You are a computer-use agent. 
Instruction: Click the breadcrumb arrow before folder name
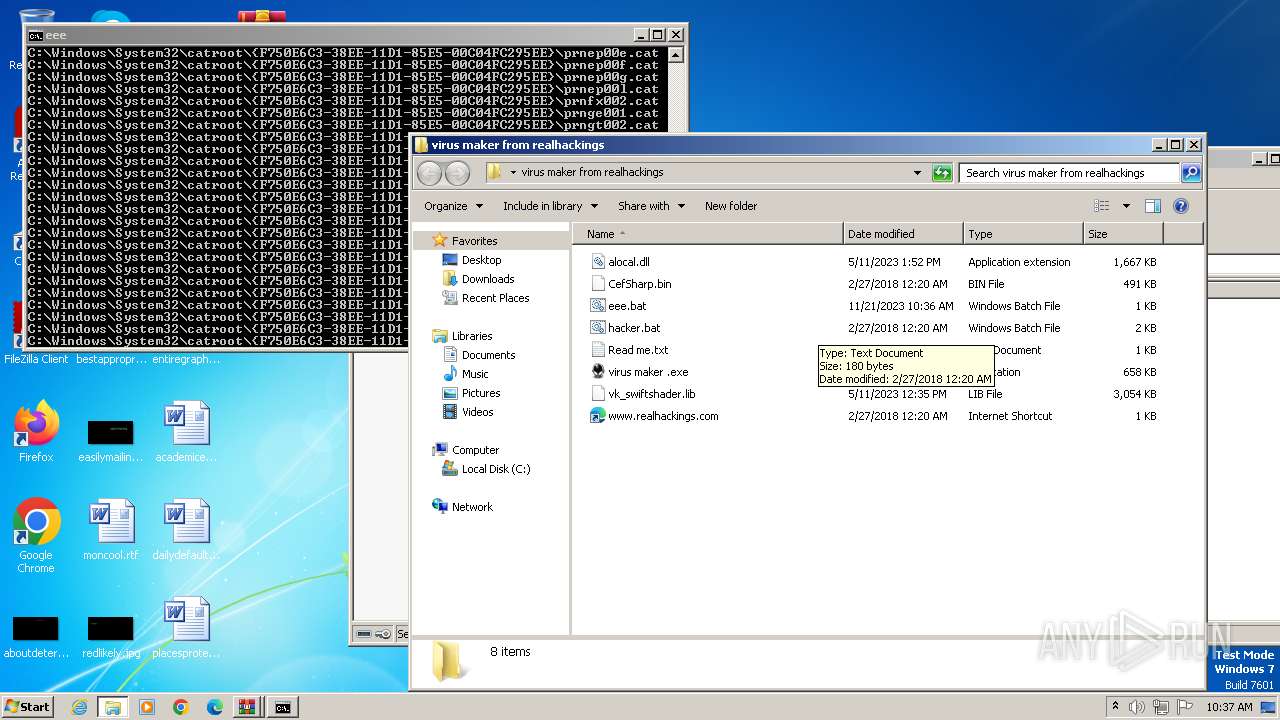click(x=513, y=172)
